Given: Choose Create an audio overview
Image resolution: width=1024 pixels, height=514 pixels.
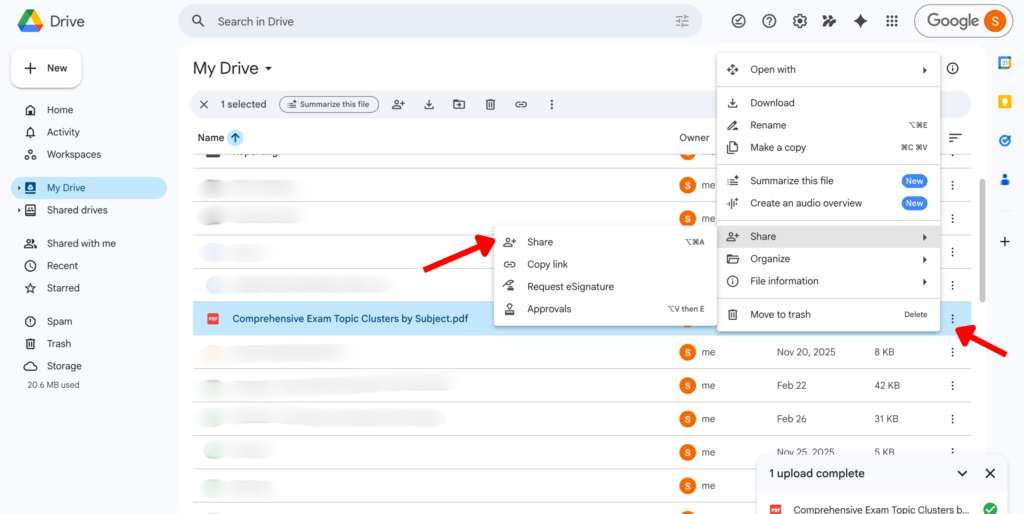Looking at the screenshot, I should (828, 203).
